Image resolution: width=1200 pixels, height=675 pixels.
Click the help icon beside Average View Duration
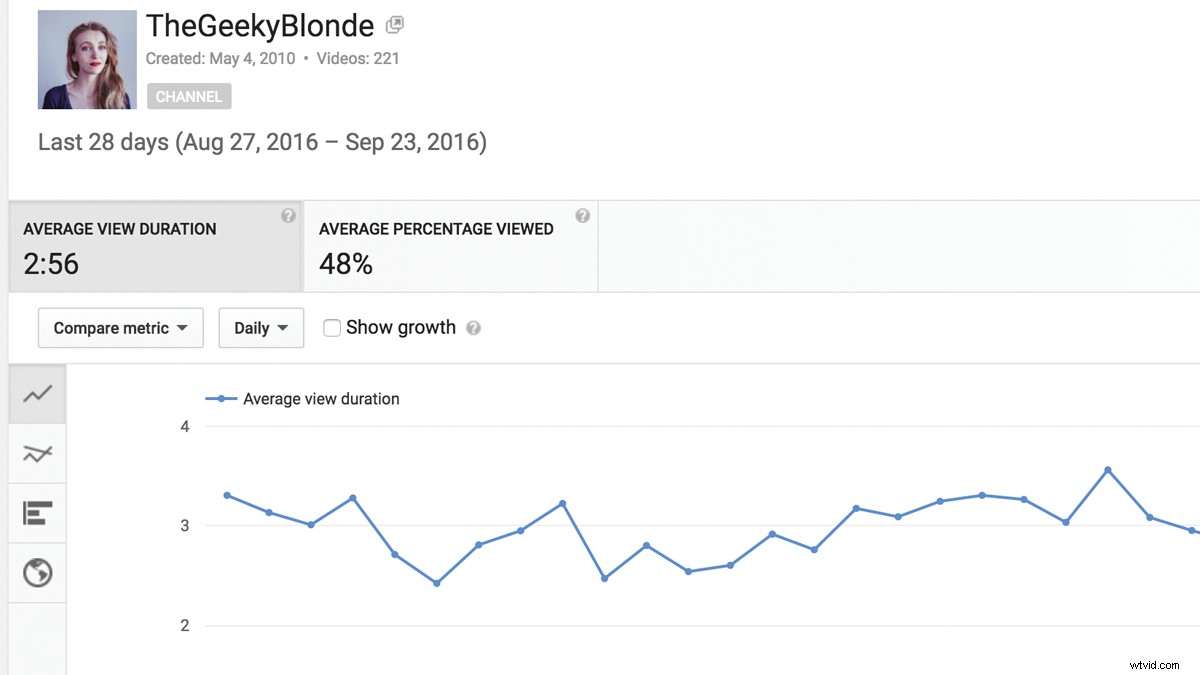(x=288, y=215)
